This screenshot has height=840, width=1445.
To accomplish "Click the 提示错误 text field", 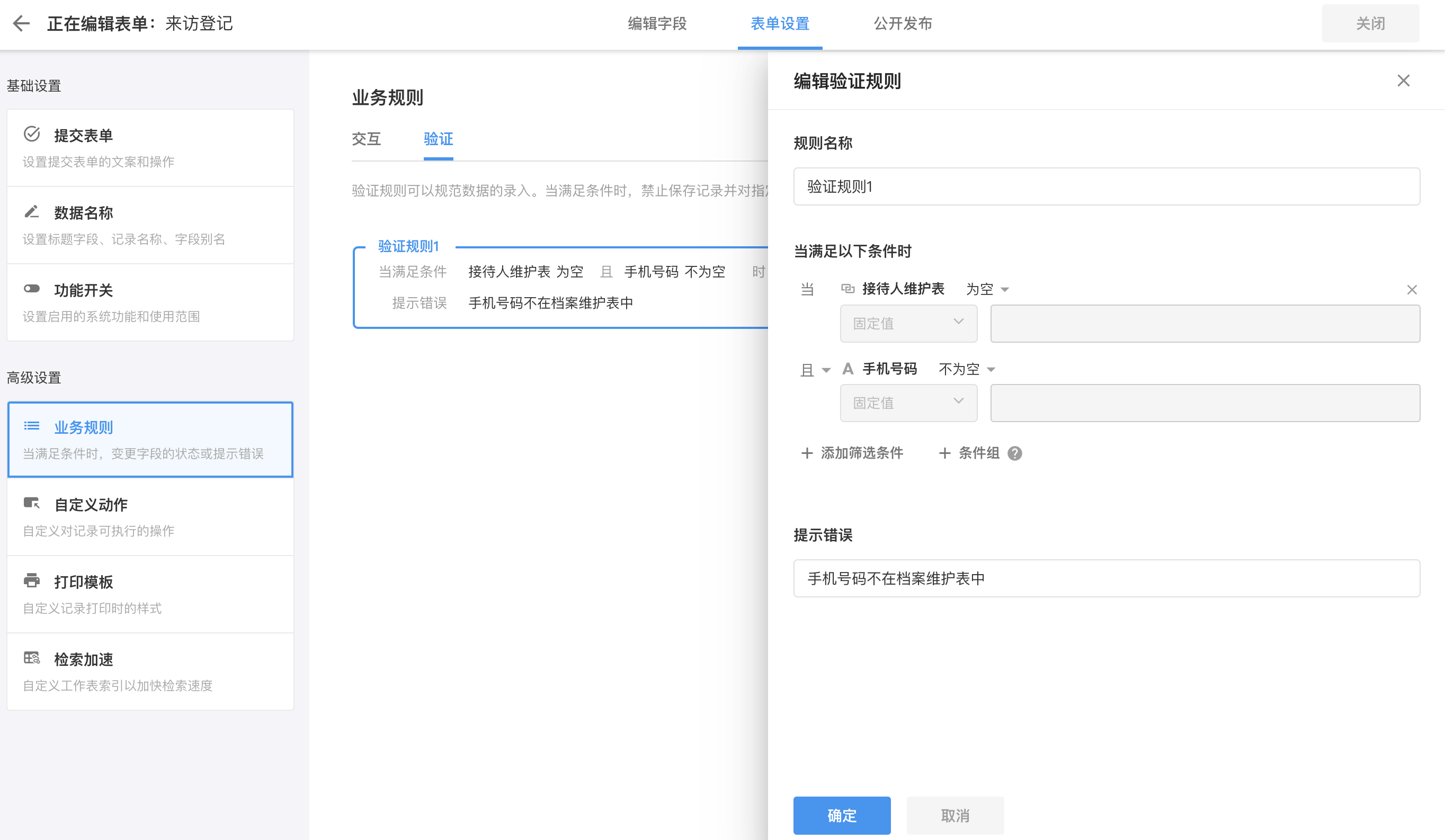I will pos(1106,578).
